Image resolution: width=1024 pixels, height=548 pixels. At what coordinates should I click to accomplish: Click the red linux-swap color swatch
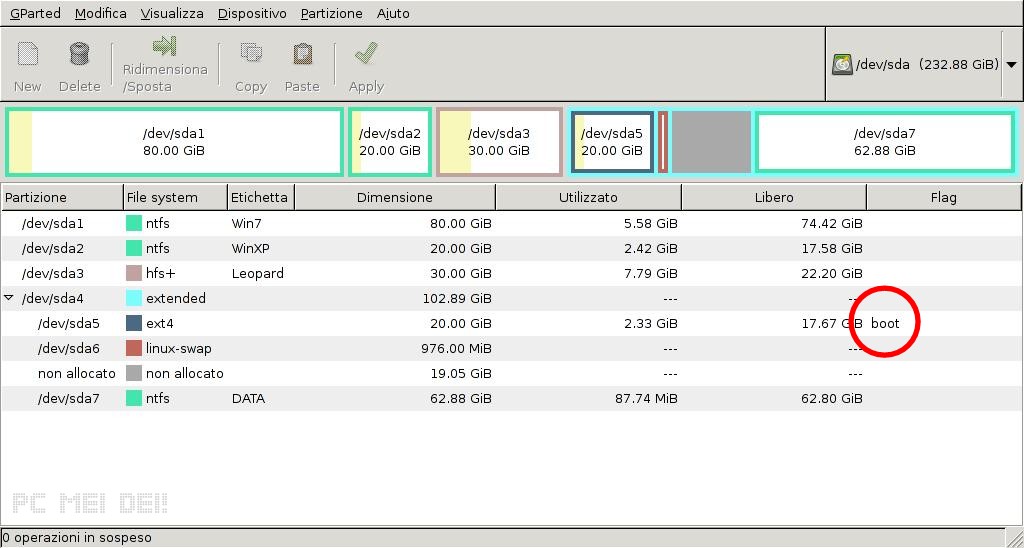[x=134, y=348]
